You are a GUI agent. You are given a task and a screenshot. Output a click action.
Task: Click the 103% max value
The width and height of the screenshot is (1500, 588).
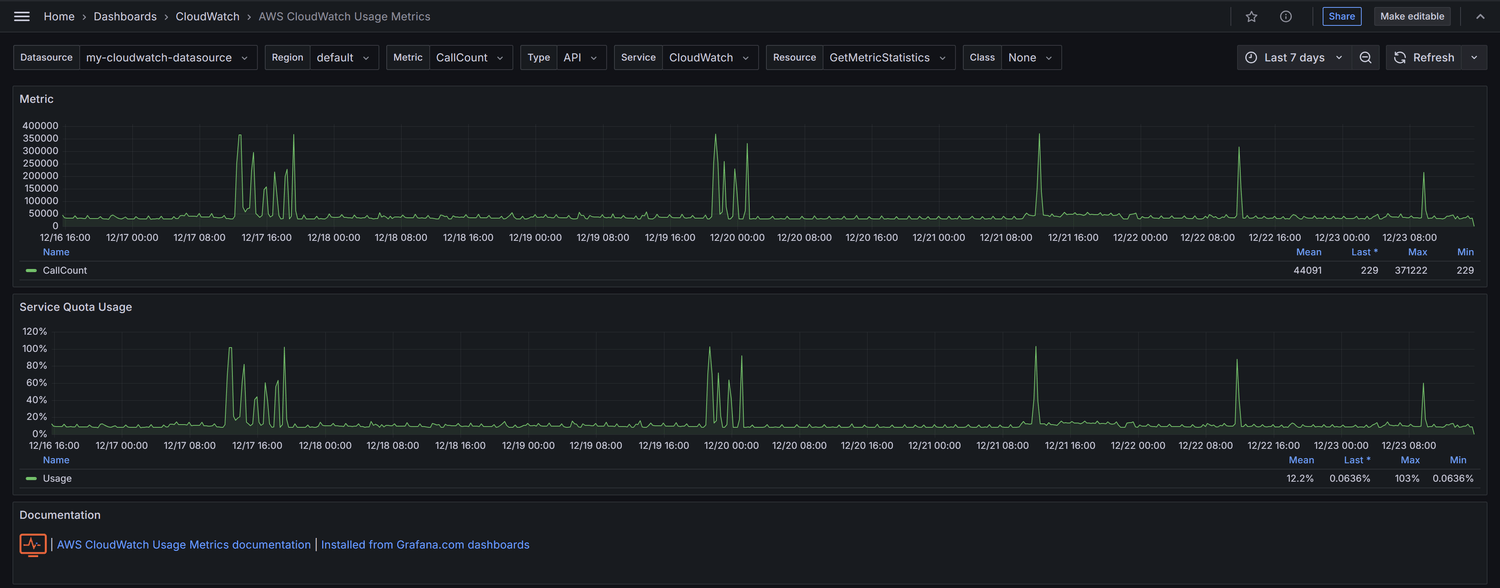click(1409, 479)
